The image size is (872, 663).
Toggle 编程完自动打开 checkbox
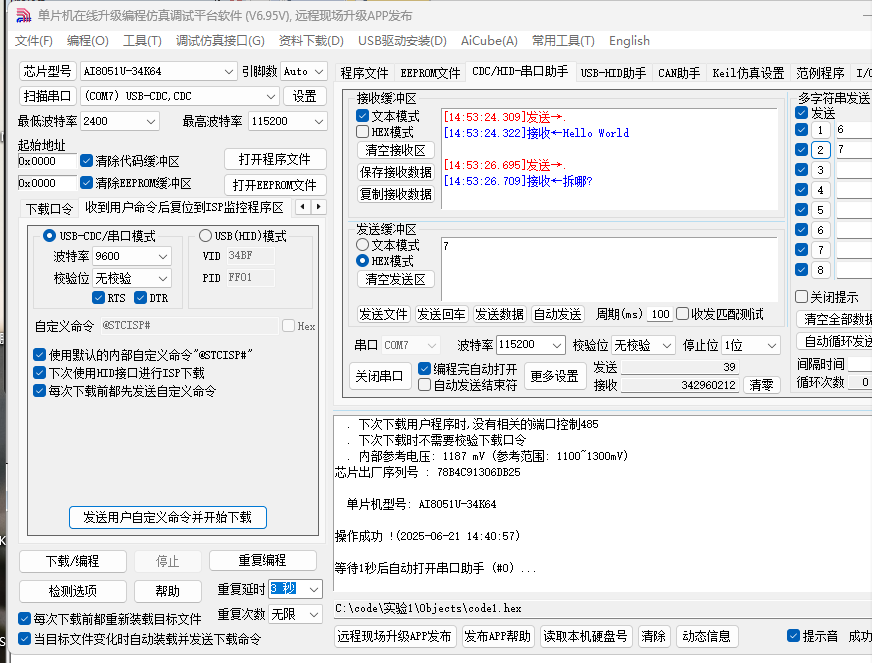[424, 368]
